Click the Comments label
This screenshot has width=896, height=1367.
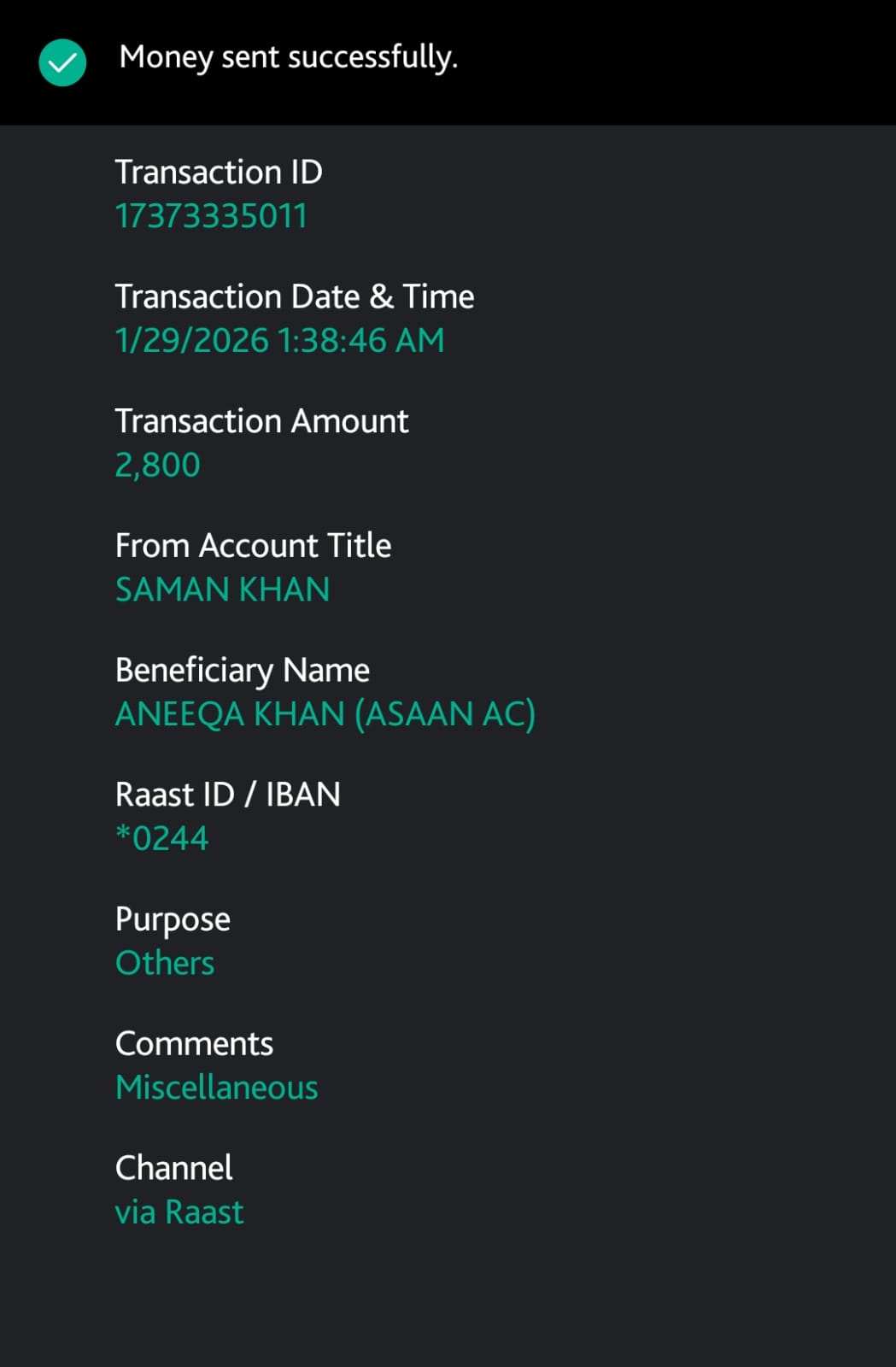(194, 1044)
